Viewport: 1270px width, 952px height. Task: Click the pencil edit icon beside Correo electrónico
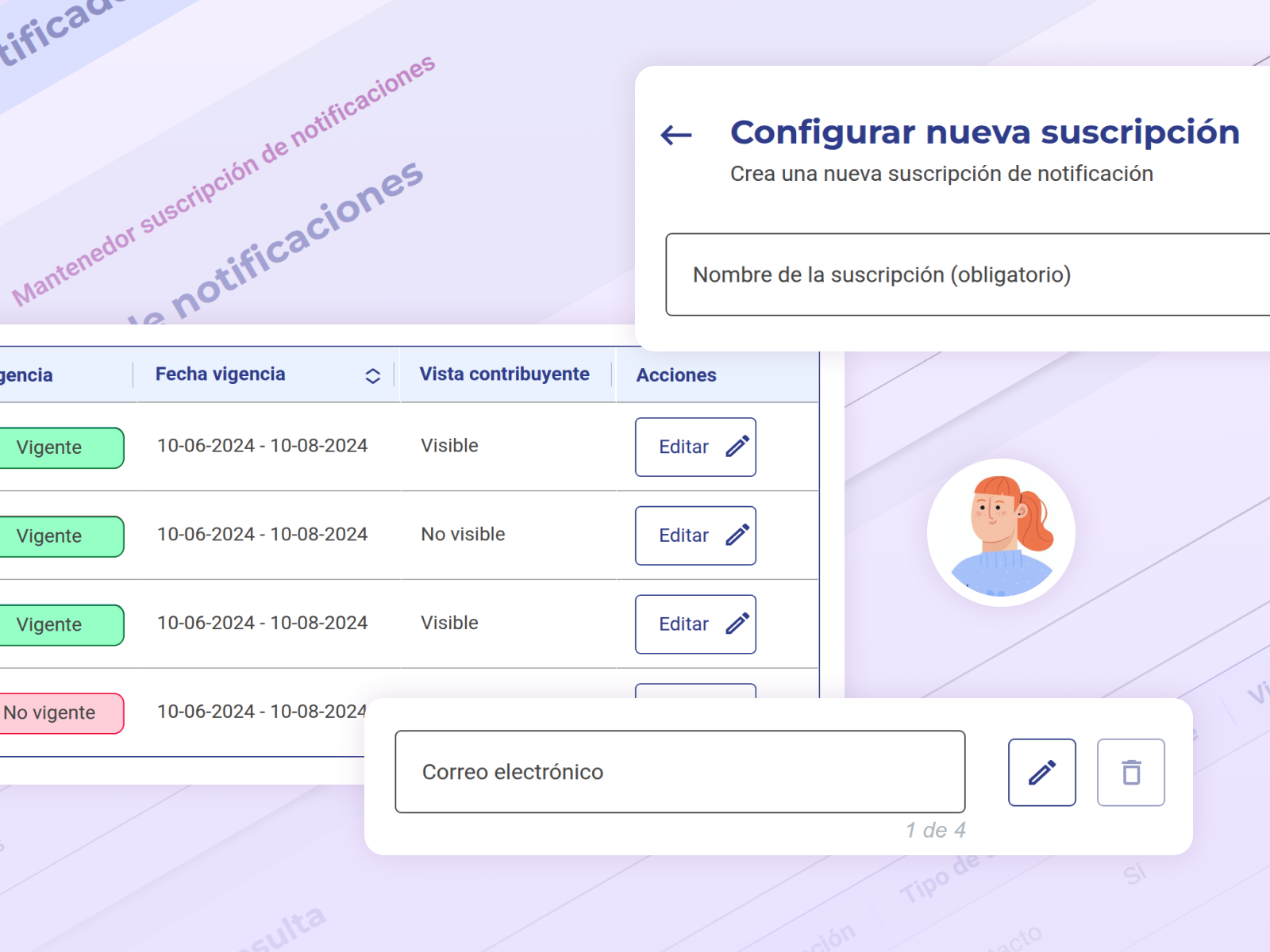[1041, 773]
